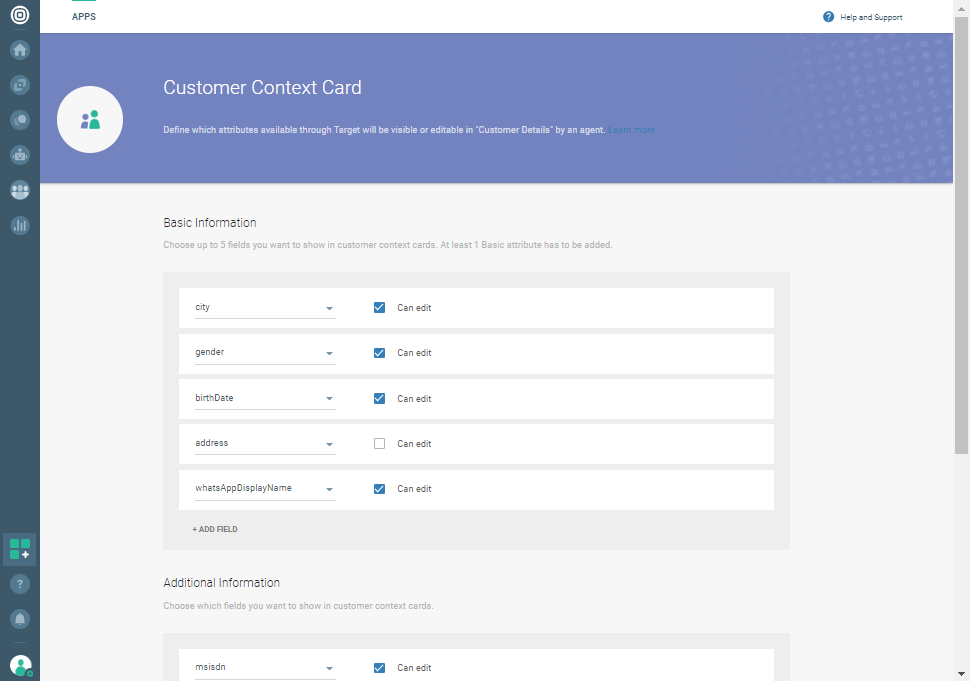Disable Can edit for birthDate field

(379, 398)
